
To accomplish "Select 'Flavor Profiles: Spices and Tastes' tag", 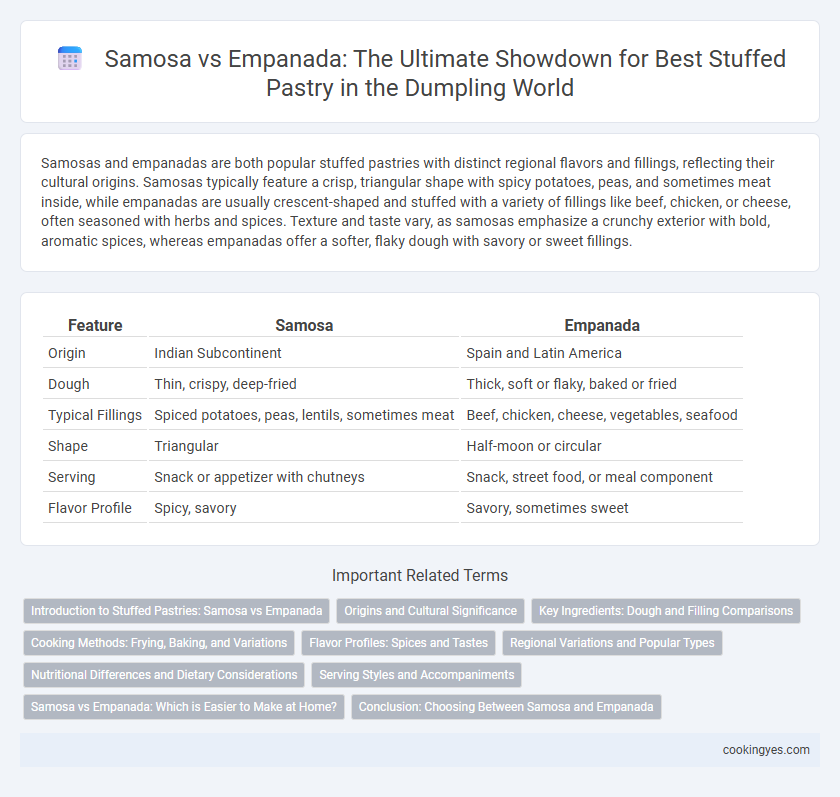I will 399,643.
